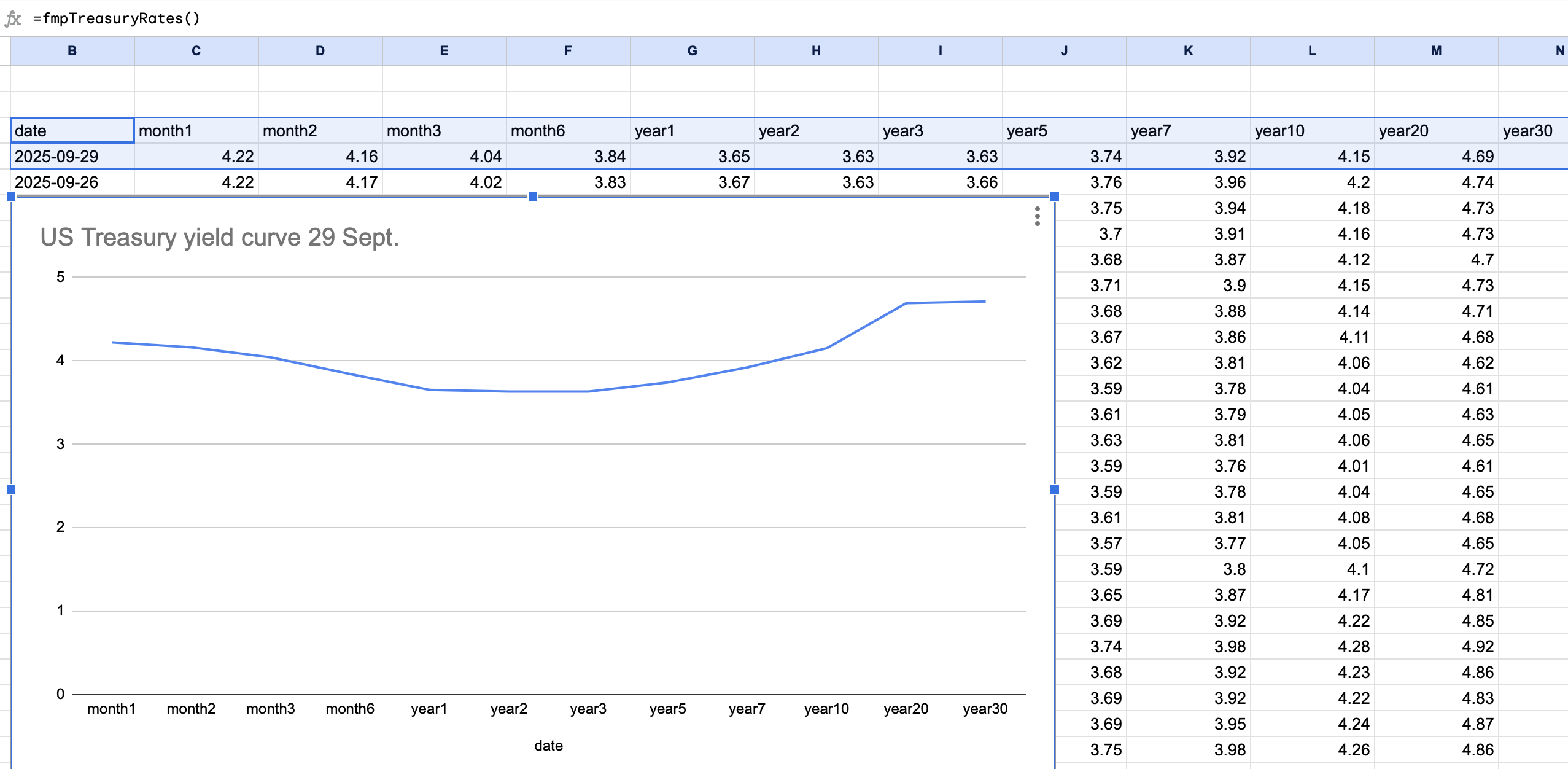Click the 'month6' header cell
Viewport: 1568px width, 769px height.
568,131
